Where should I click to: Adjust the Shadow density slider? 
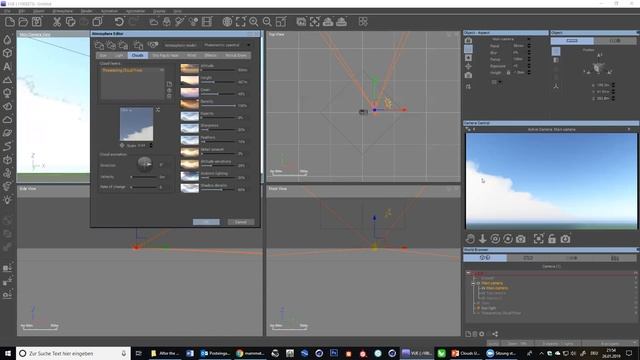[218, 189]
